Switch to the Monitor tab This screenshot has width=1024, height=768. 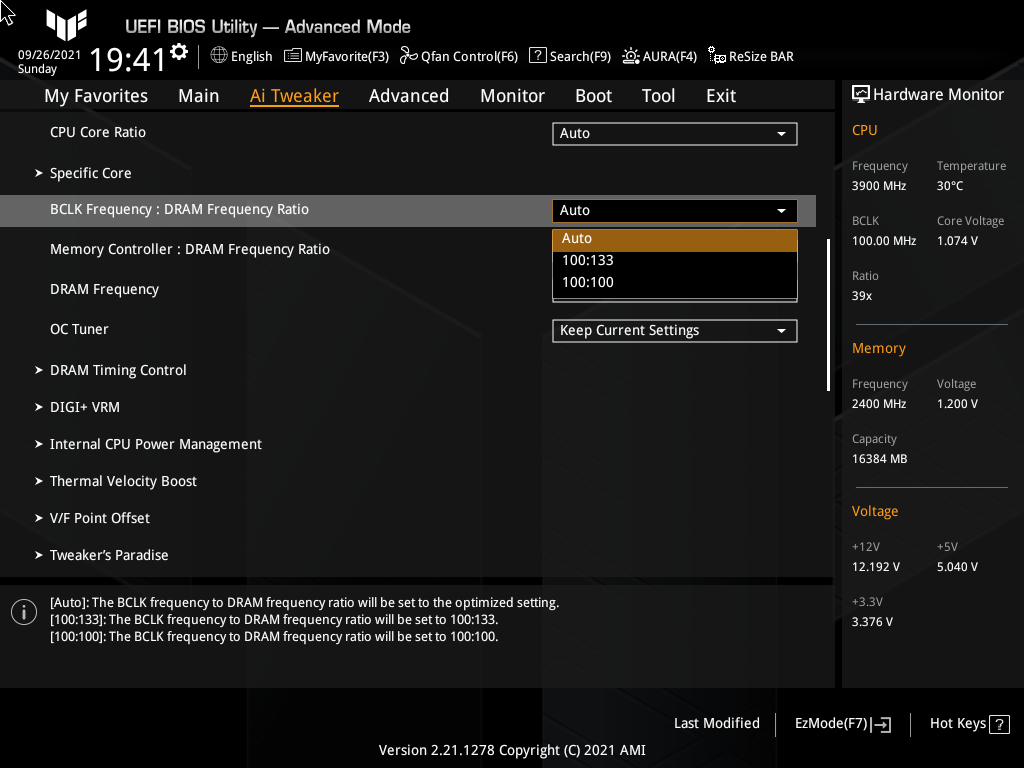(512, 95)
